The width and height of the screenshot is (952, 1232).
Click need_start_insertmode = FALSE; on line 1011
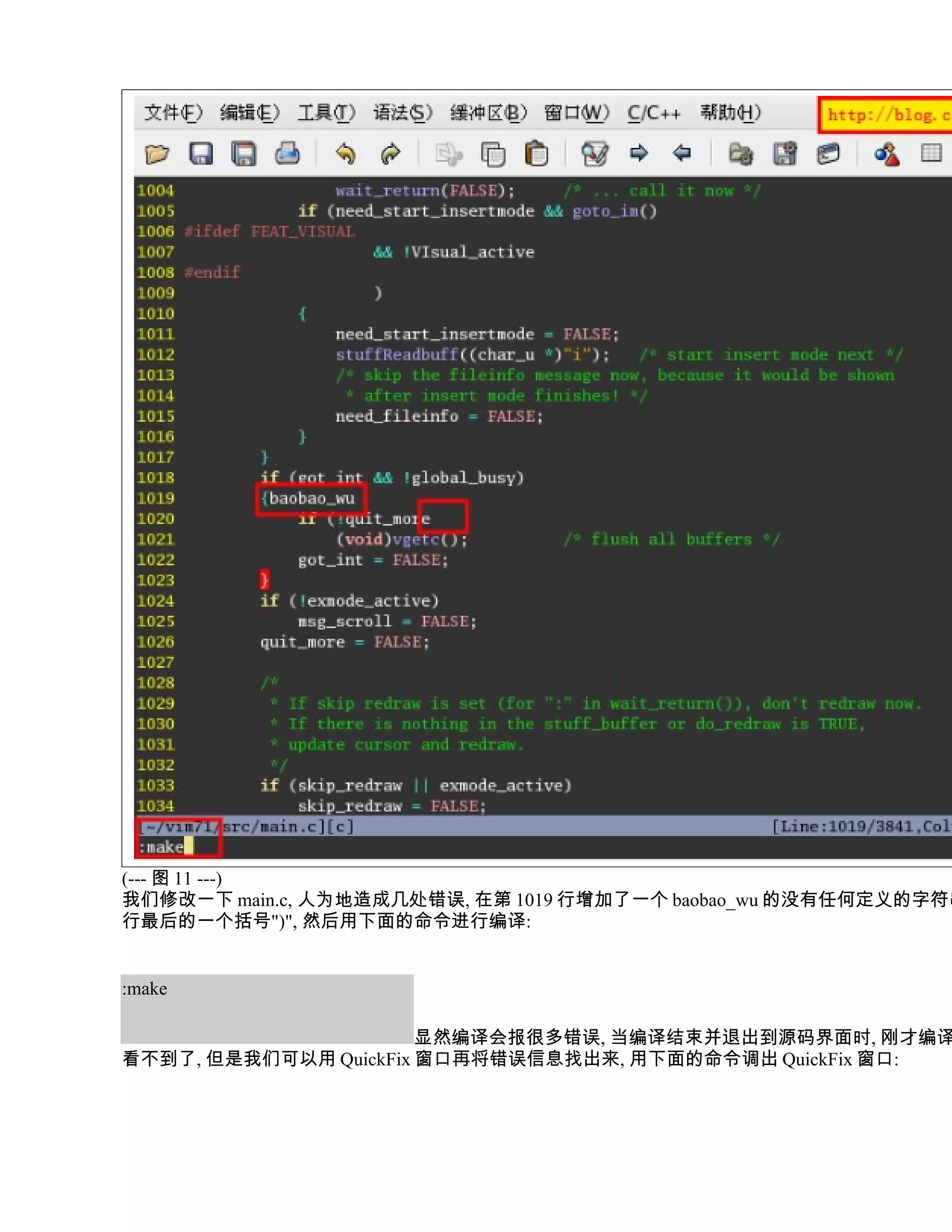[x=477, y=334]
